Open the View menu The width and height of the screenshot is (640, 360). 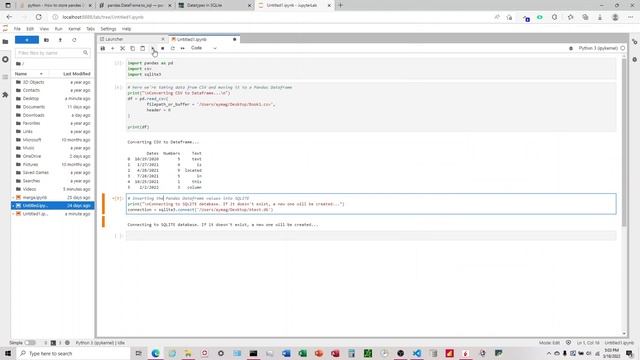44,29
